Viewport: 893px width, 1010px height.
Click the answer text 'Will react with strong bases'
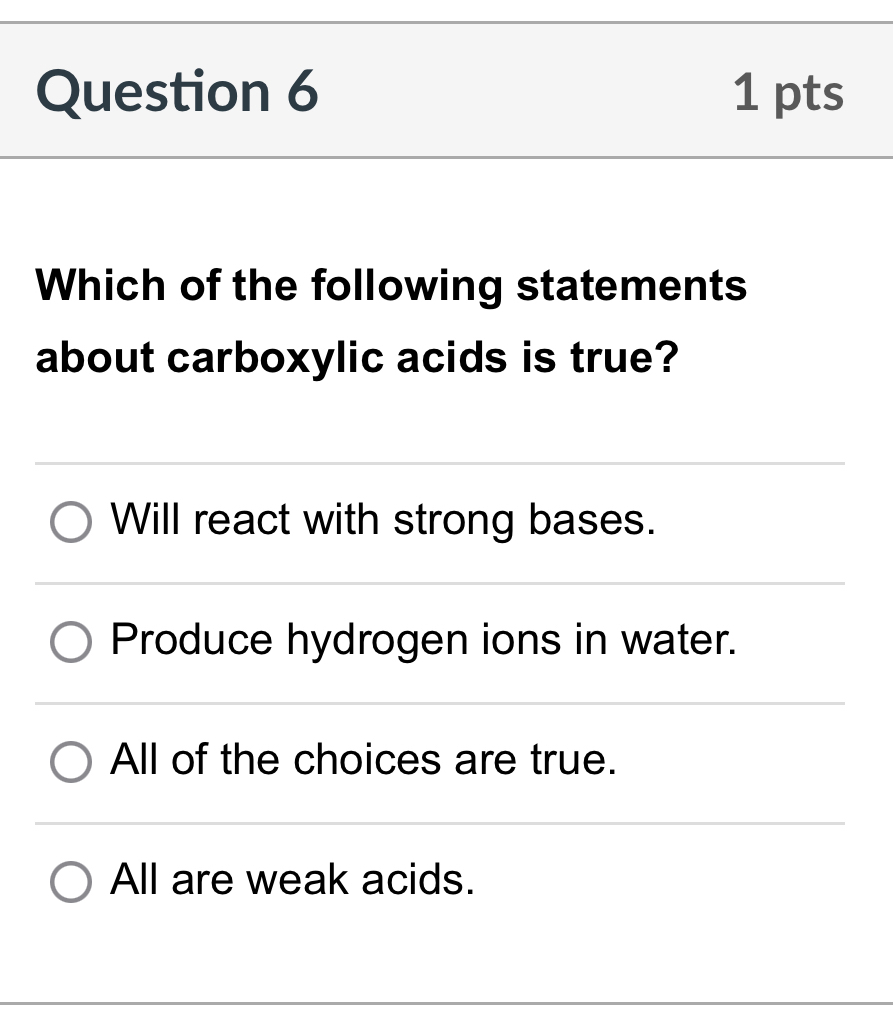pos(383,519)
